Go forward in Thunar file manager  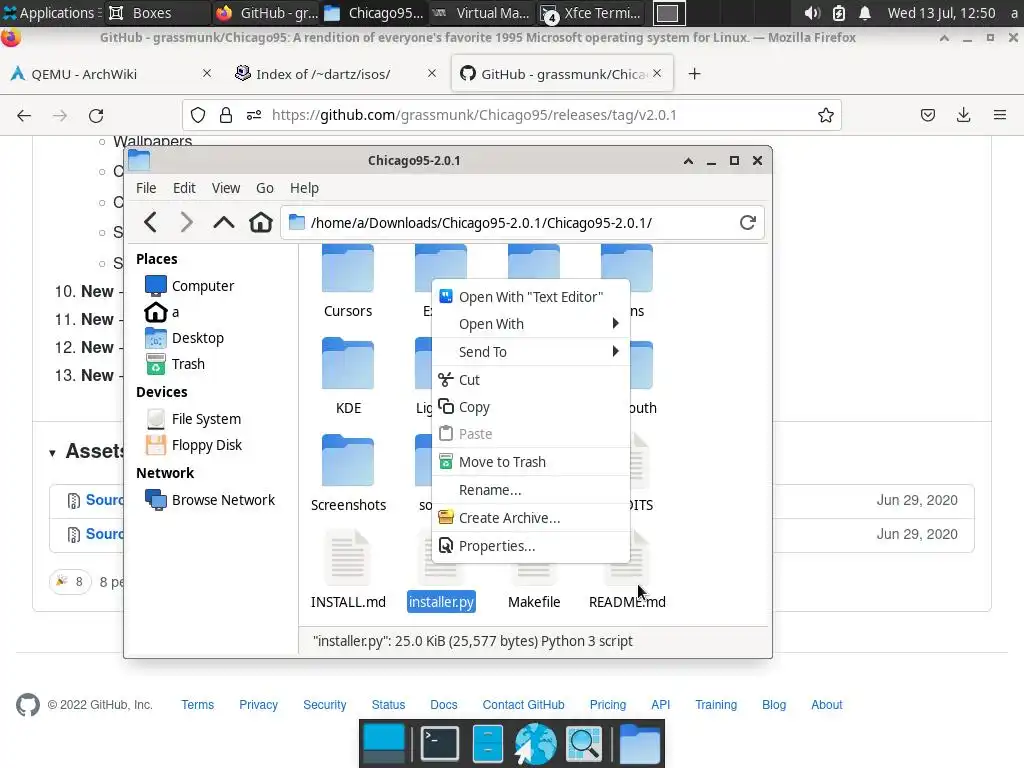coord(187,223)
